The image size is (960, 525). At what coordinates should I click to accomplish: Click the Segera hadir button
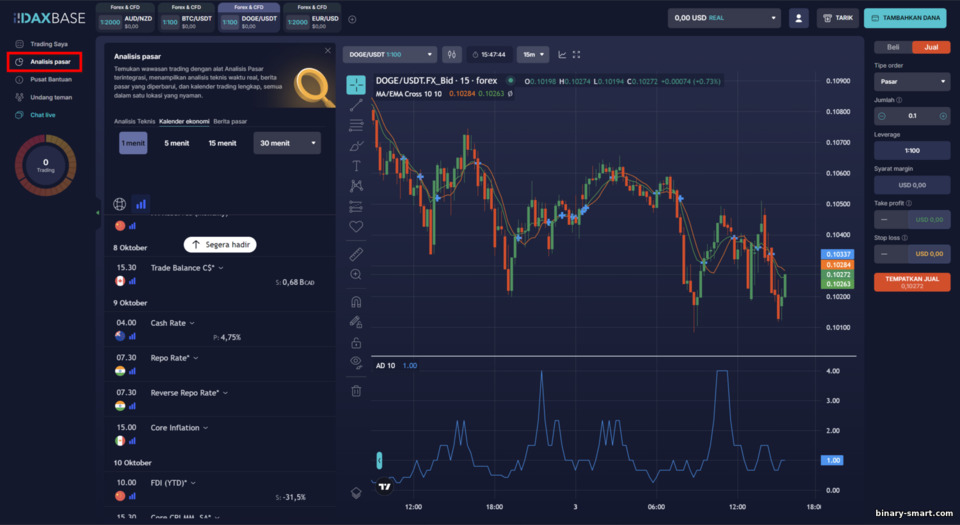220,245
